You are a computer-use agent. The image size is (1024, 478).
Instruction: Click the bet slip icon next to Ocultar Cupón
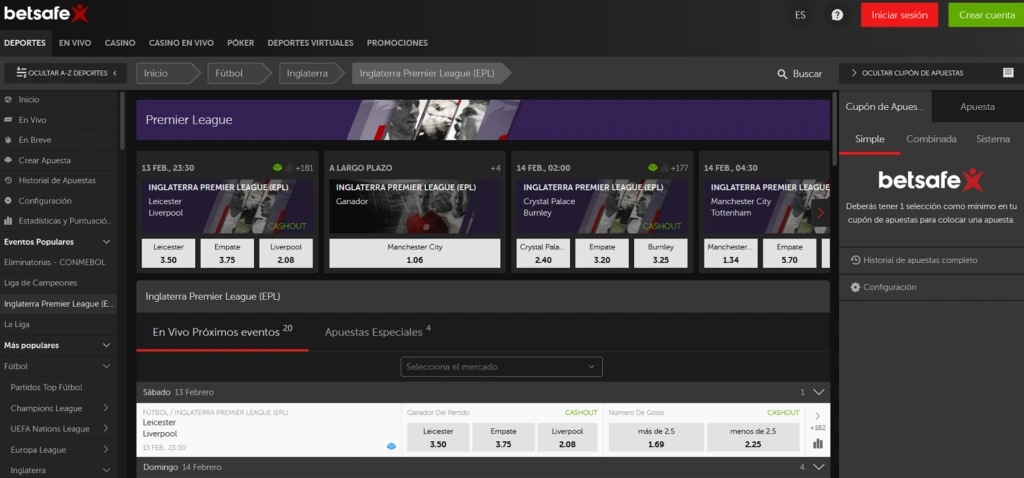point(1008,73)
